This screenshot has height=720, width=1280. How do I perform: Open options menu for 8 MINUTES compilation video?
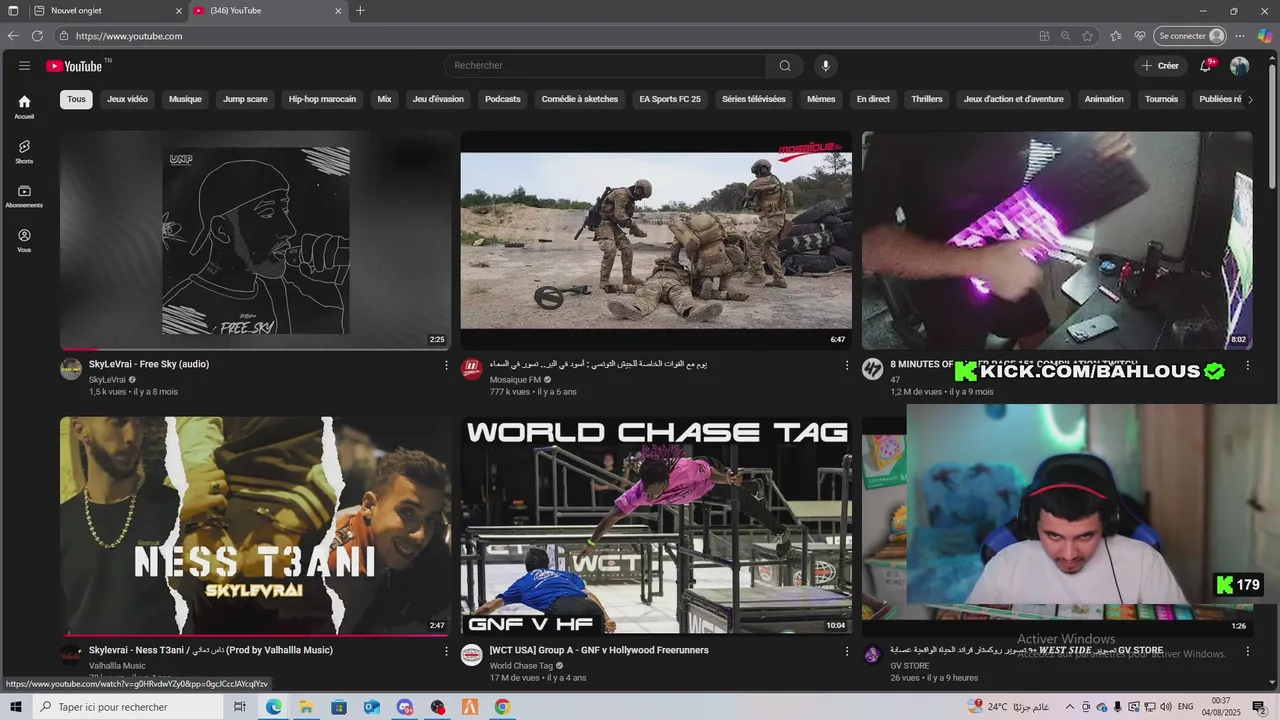pyautogui.click(x=1247, y=366)
